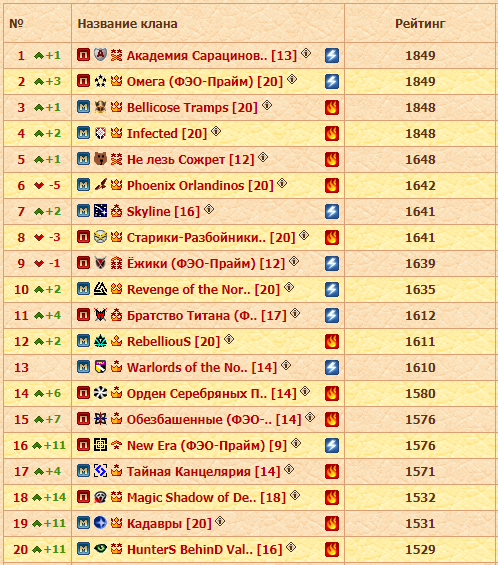Click info icon next to Revenge of the Nor..
Image resolution: width=498 pixels, height=565 pixels.
tap(289, 288)
